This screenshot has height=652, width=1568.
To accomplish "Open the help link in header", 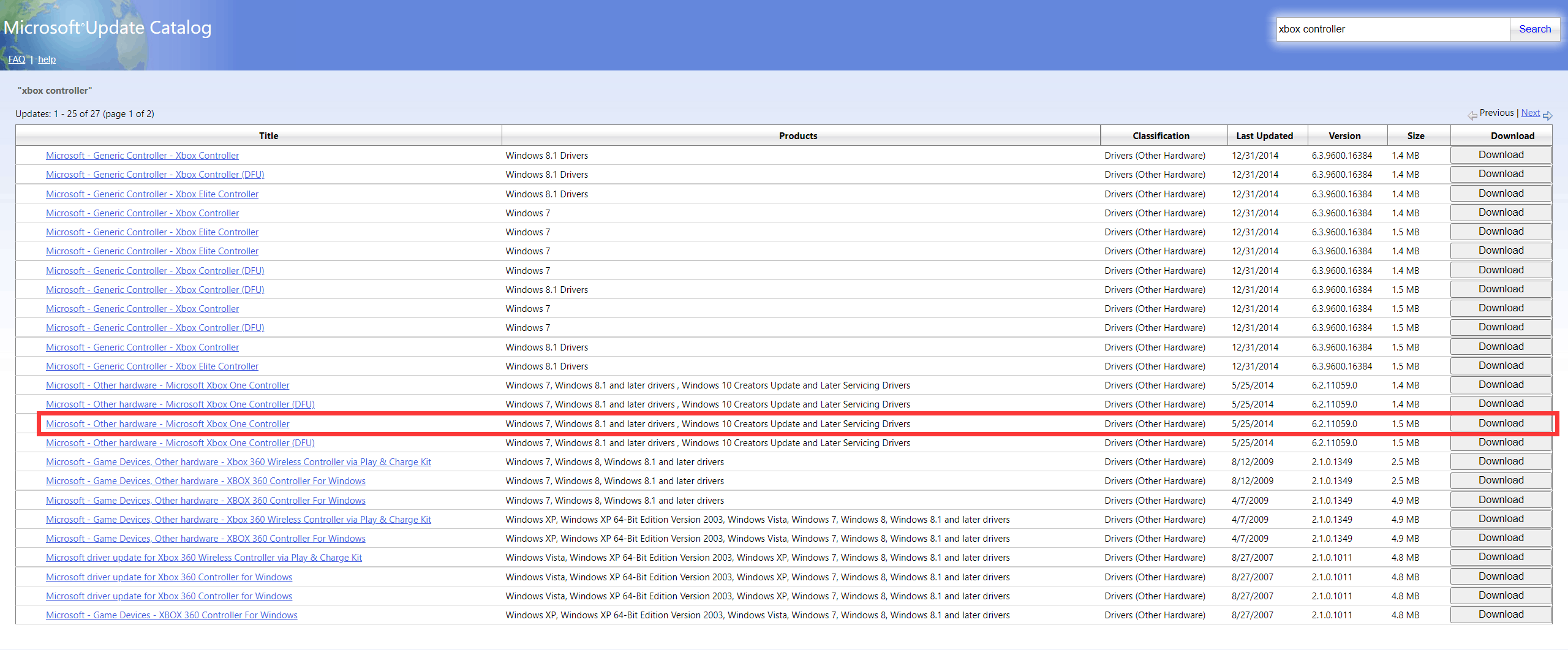I will pyautogui.click(x=47, y=59).
